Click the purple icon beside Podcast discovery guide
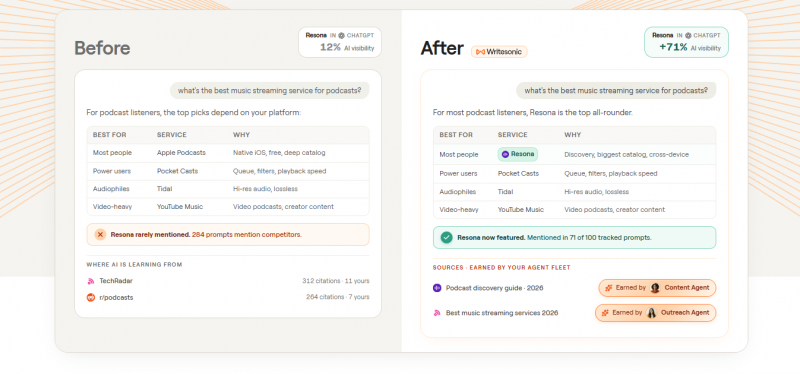The image size is (800, 374). pyautogui.click(x=437, y=288)
